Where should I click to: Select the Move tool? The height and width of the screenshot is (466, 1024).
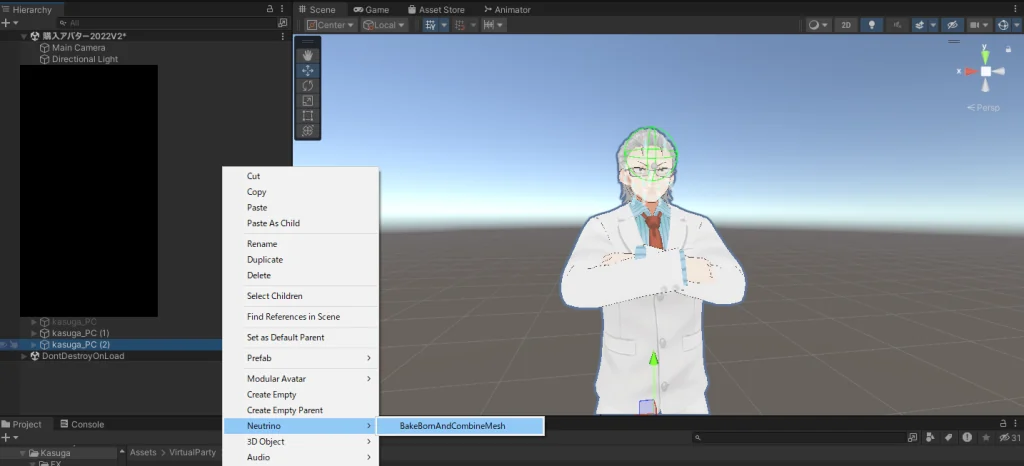[308, 70]
